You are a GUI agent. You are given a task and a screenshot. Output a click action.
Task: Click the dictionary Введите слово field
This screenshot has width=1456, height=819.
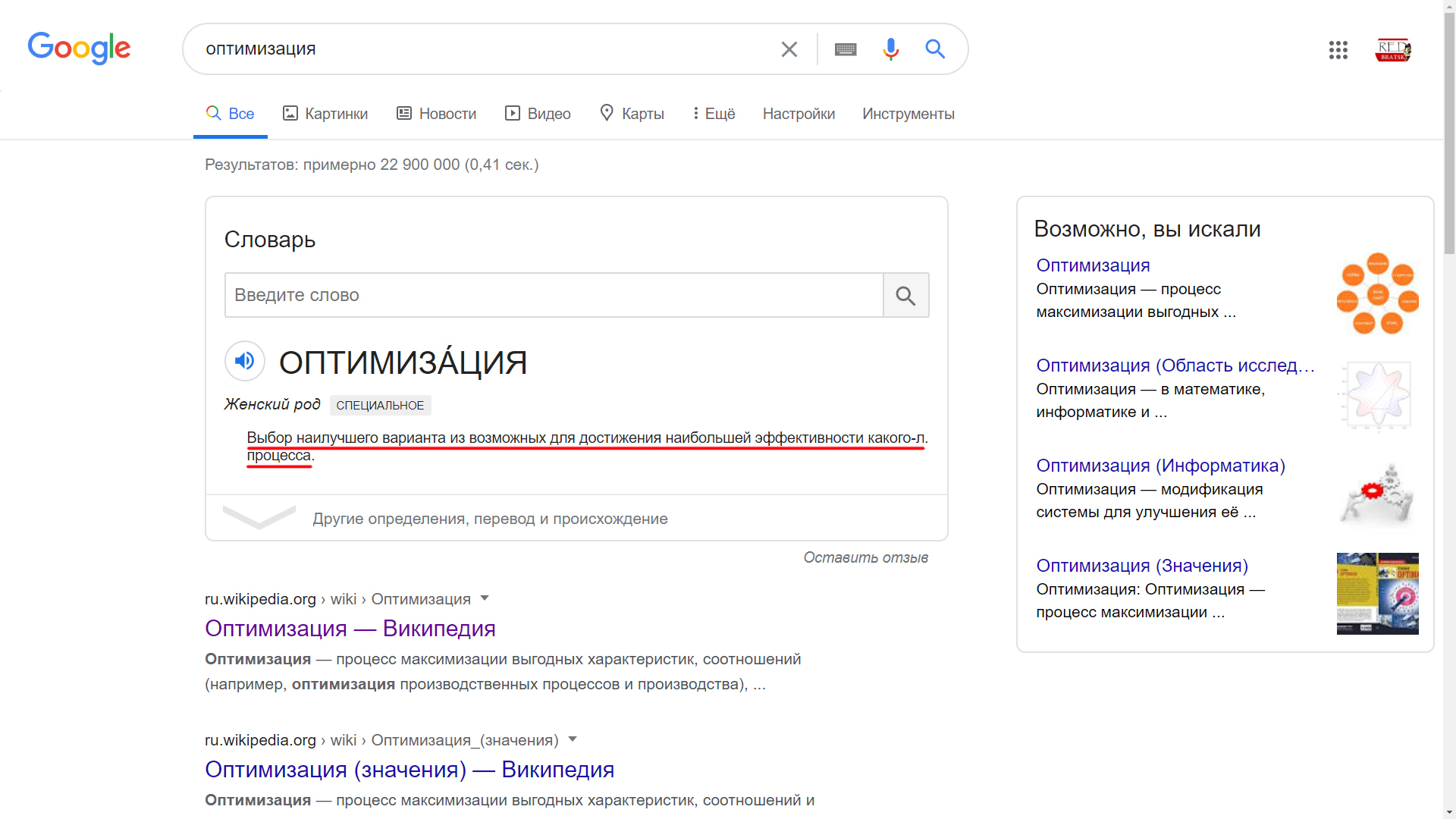pyautogui.click(x=554, y=295)
